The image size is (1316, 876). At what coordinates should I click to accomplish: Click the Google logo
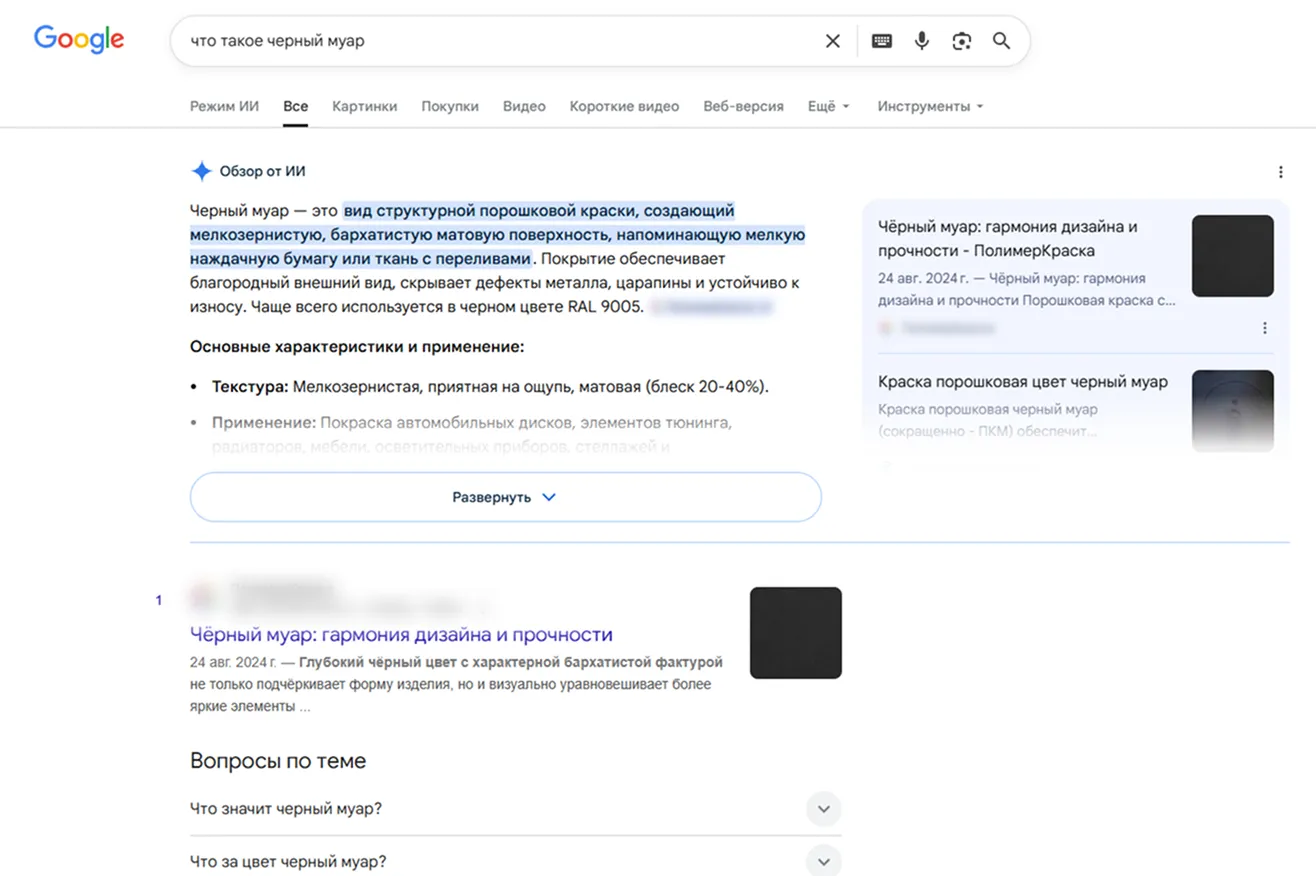click(x=79, y=40)
